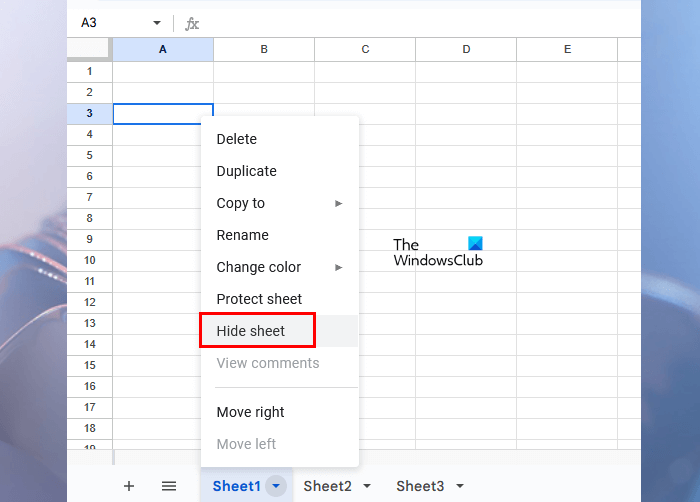Viewport: 700px width, 502px height.
Task: Click the Name box showing A3
Action: pos(110,23)
